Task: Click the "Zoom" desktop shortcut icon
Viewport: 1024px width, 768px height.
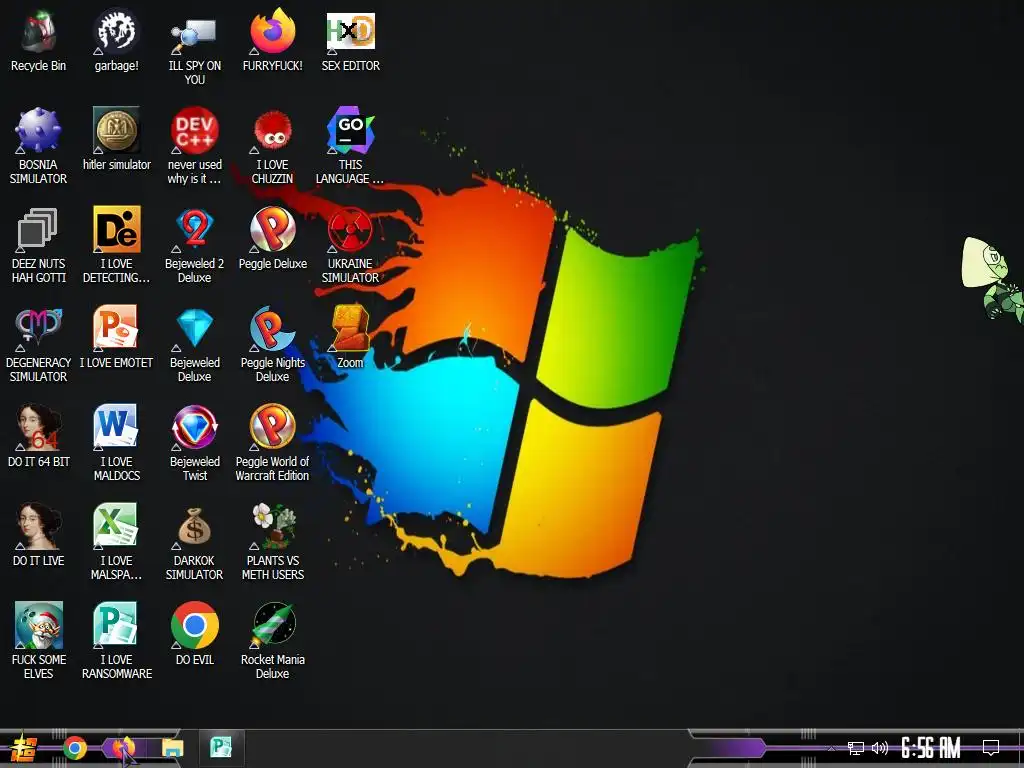Action: tap(351, 327)
